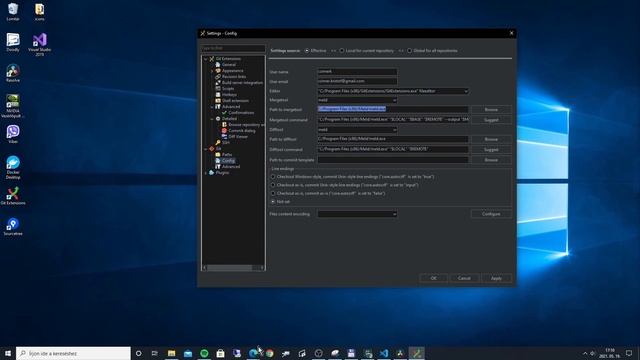Focus the settings filter field
Viewport: 640px width, 360px height.
coord(233,48)
